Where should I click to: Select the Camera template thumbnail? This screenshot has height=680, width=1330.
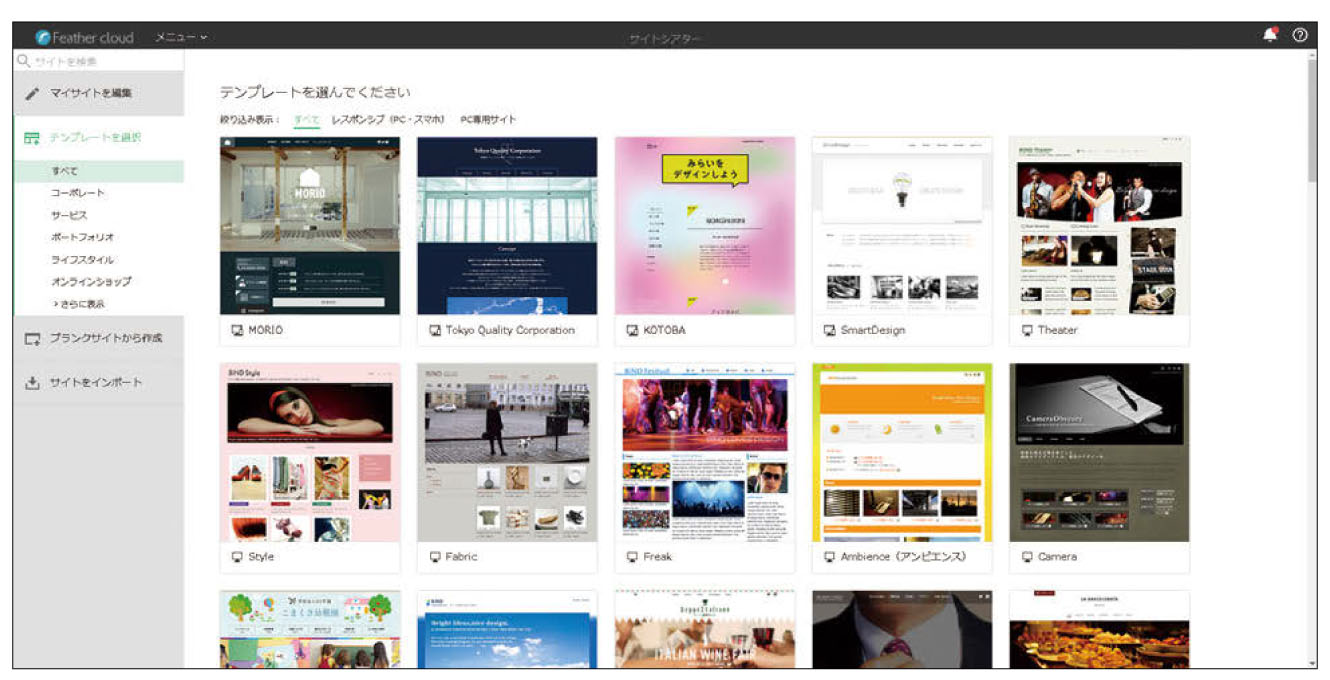pos(1099,452)
